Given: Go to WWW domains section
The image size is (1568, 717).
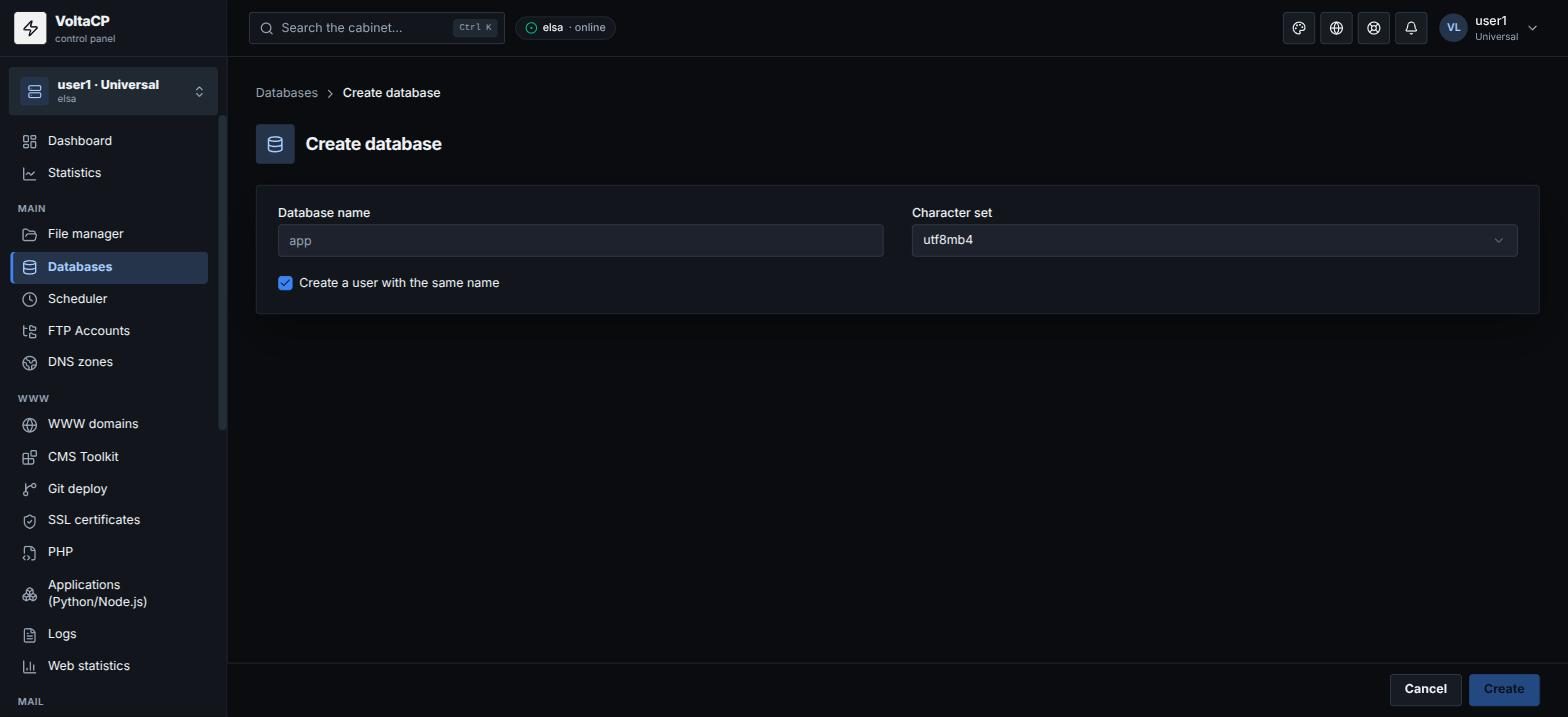Looking at the screenshot, I should coord(110,424).
